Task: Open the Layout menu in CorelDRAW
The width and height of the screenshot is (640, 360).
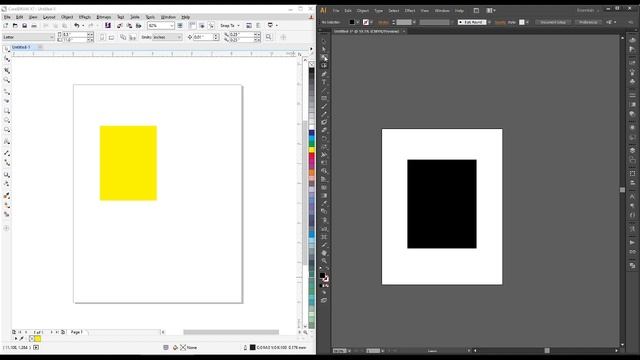Action: 49,17
